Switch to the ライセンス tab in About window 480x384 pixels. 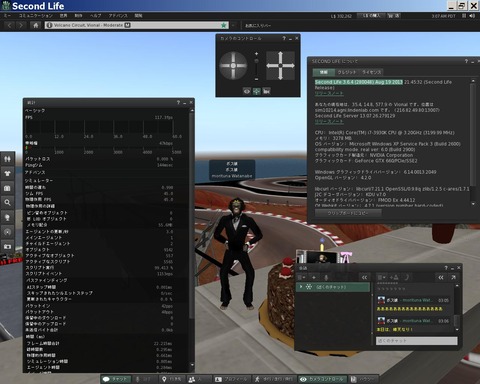coord(371,72)
